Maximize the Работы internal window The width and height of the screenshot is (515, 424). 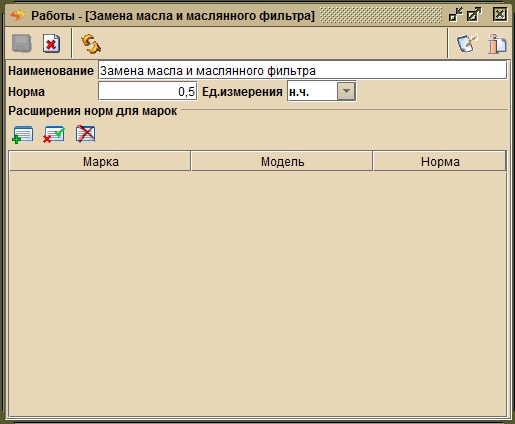click(x=474, y=15)
